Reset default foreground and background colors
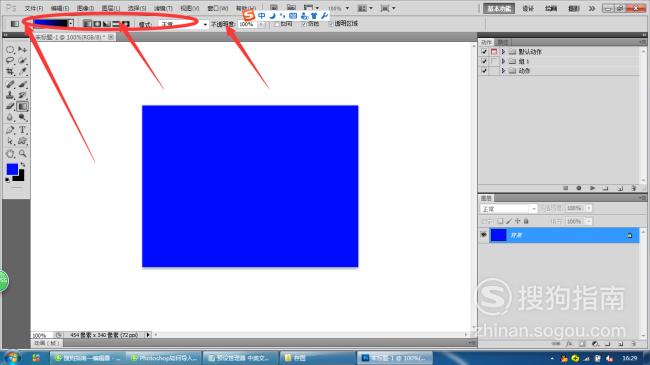Image resolution: width=650 pixels, height=365 pixels. [7, 180]
